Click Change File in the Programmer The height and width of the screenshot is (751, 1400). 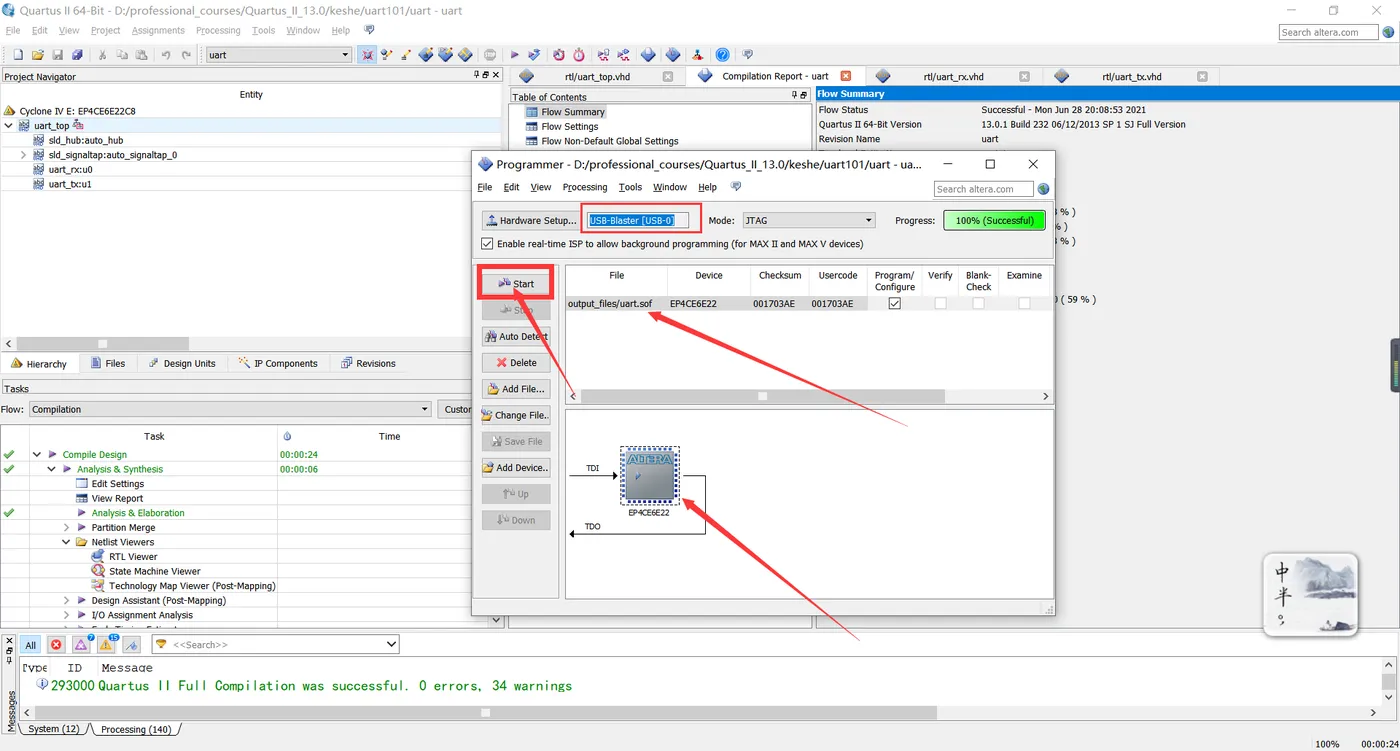tap(516, 415)
